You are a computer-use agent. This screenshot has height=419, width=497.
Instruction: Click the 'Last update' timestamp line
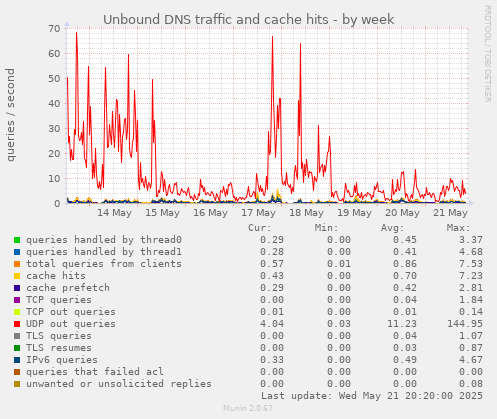(372, 396)
